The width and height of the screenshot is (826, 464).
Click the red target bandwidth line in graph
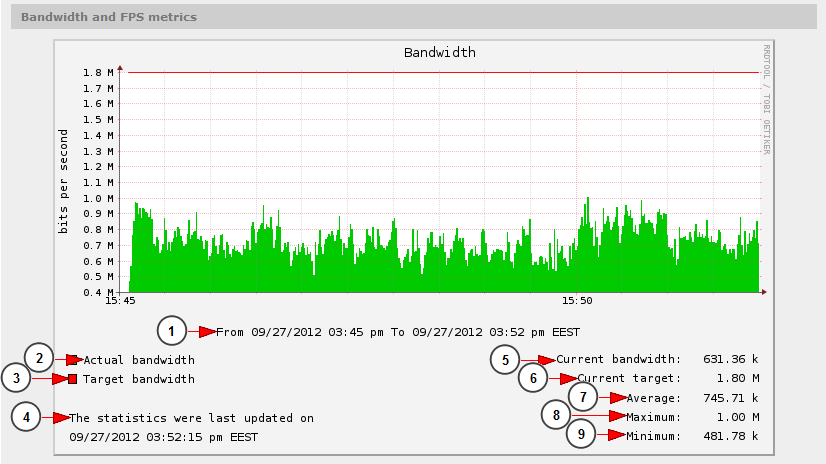[x=442, y=72]
